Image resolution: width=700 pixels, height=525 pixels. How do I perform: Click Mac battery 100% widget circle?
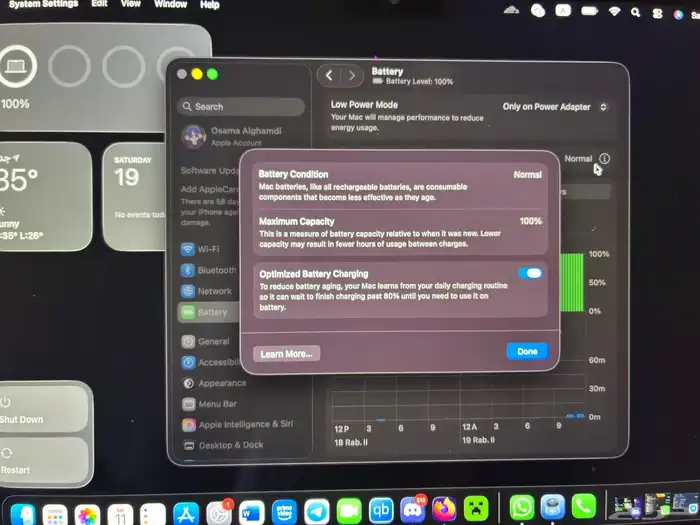[17, 67]
